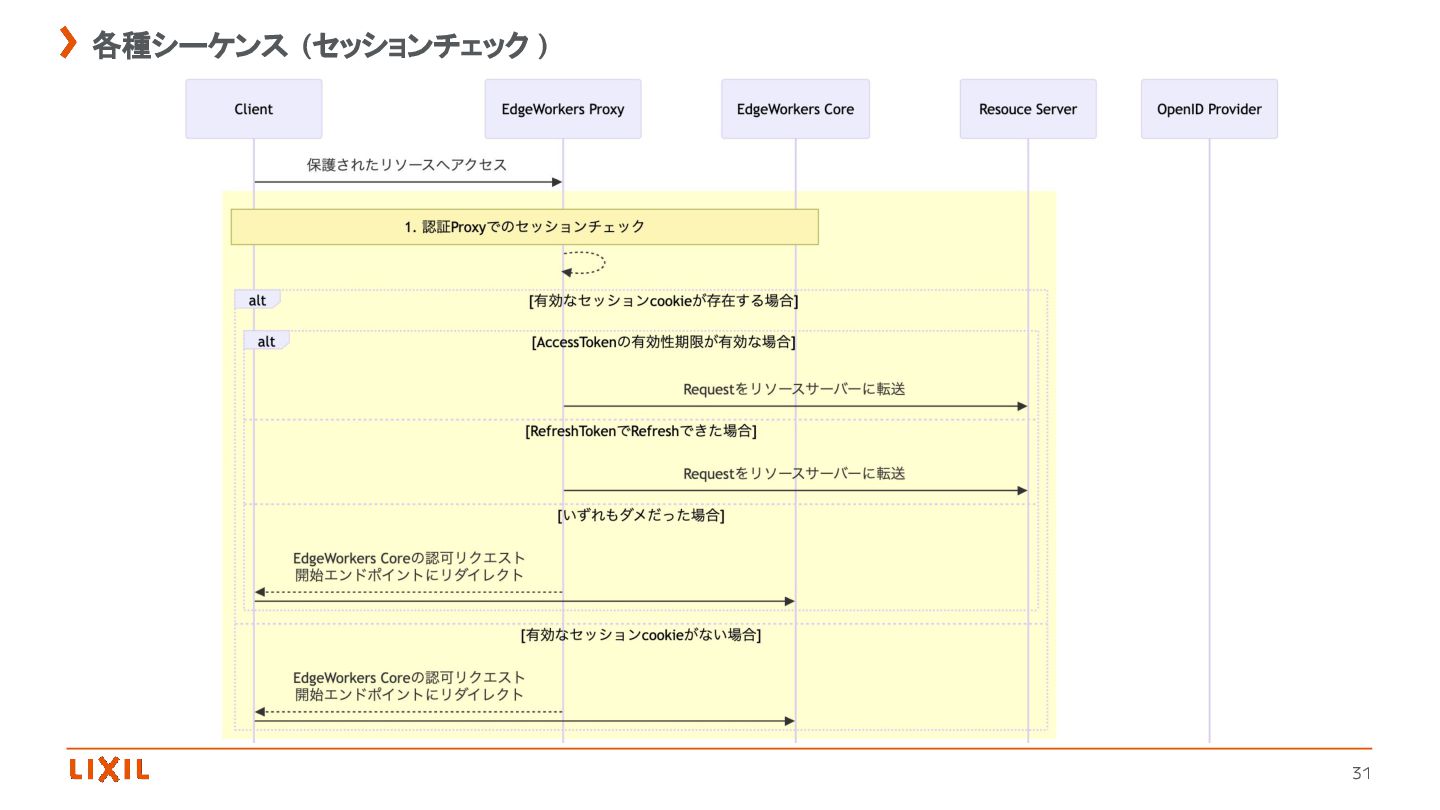Click the message label 保護されたリソースへアクセス
This screenshot has width=1440, height=810.
(407, 165)
